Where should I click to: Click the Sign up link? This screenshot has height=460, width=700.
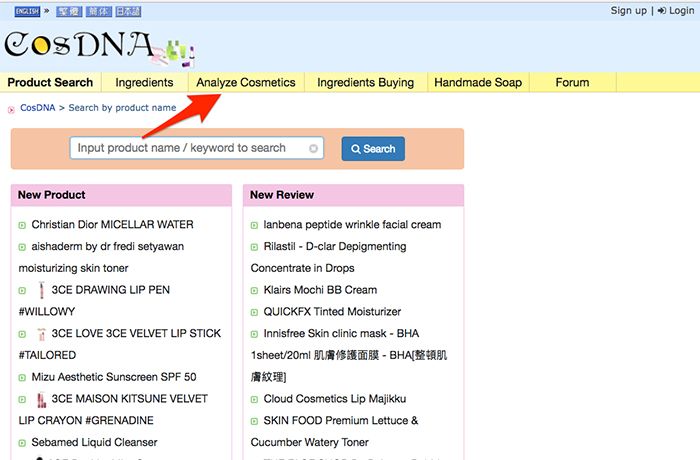[x=629, y=10]
